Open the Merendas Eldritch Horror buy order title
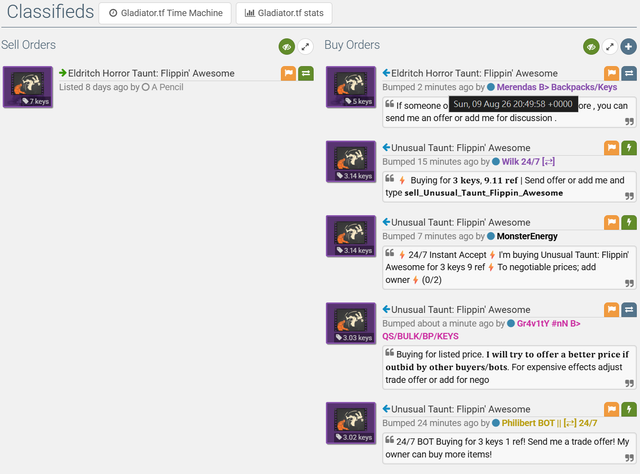640x474 pixels. coord(474,73)
